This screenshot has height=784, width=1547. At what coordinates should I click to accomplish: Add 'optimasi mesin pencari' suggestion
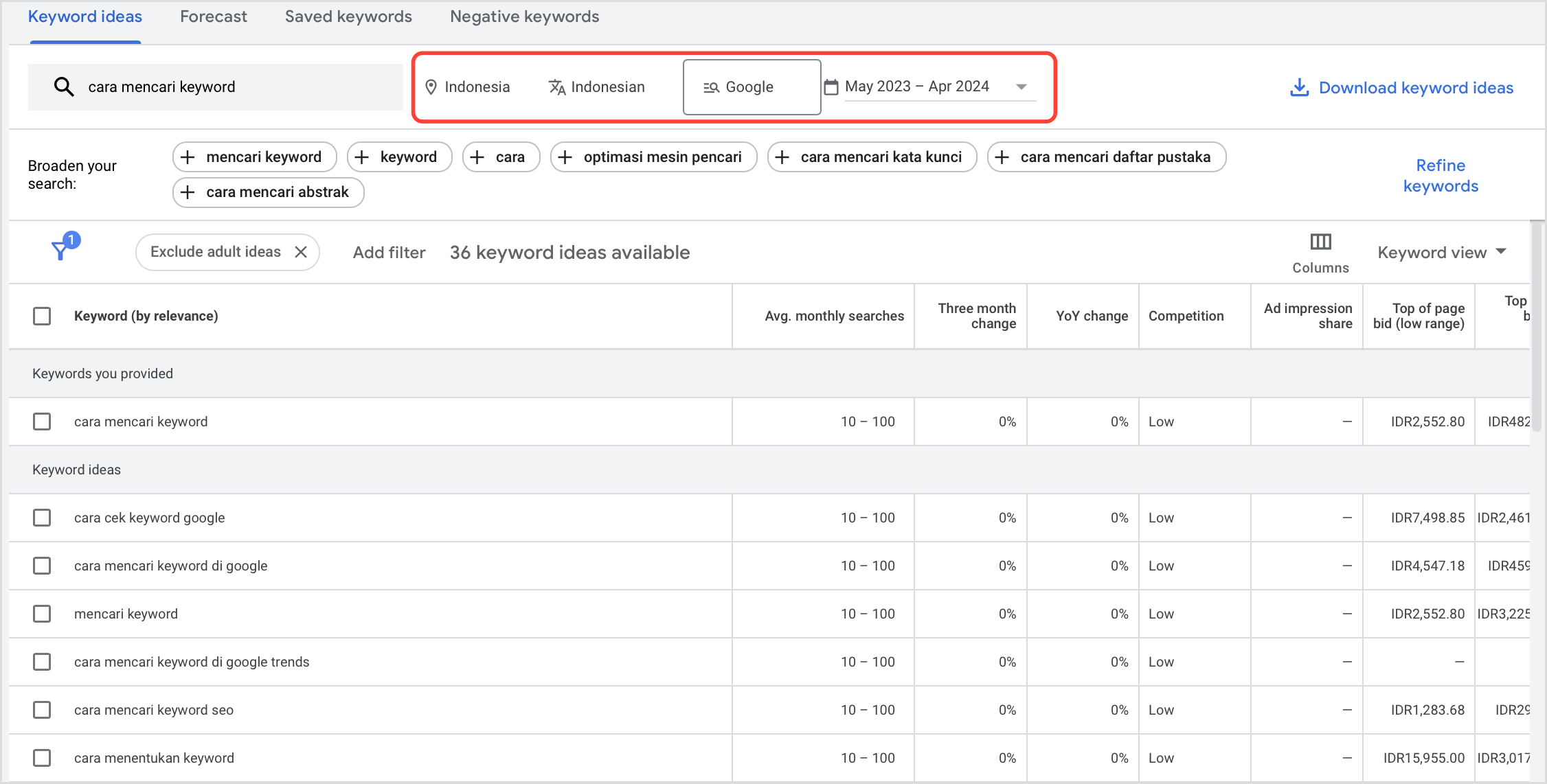pyautogui.click(x=654, y=157)
